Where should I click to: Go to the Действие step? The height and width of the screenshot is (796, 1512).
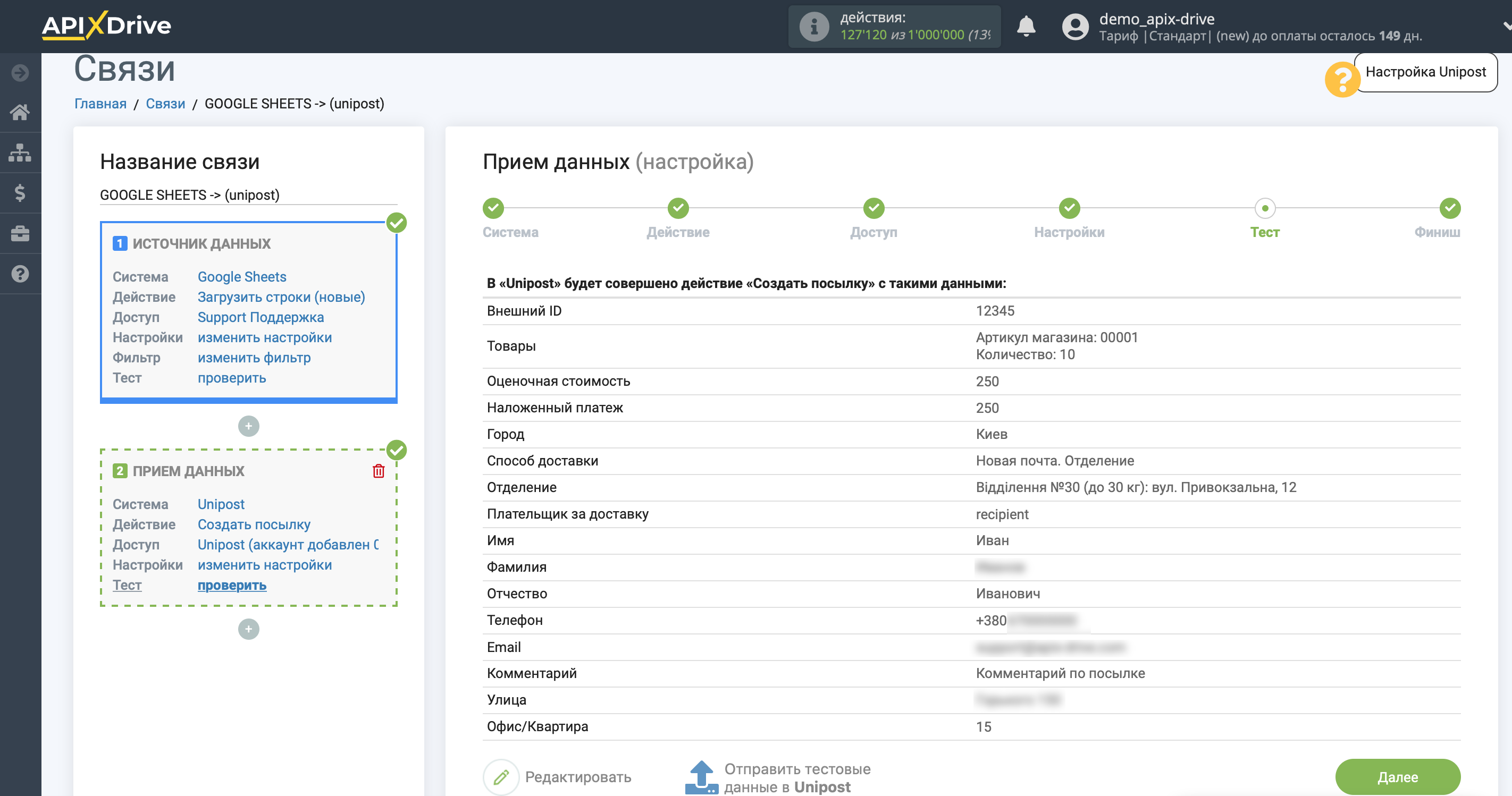click(x=678, y=208)
